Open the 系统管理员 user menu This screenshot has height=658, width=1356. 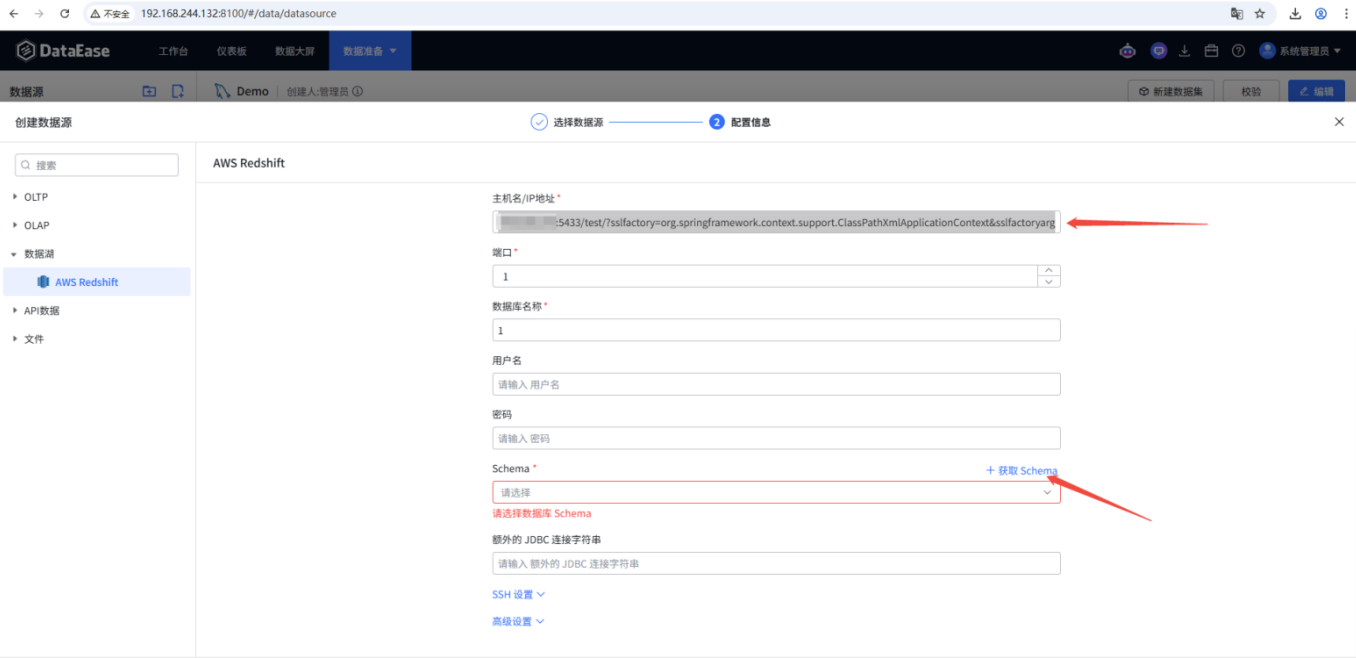tap(1300, 51)
